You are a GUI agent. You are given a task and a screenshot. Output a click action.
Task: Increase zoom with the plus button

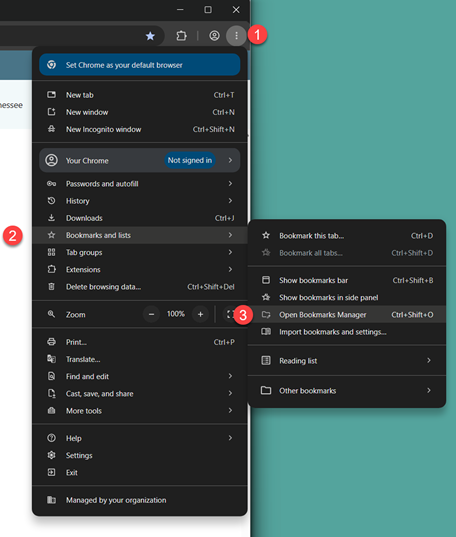tap(200, 314)
